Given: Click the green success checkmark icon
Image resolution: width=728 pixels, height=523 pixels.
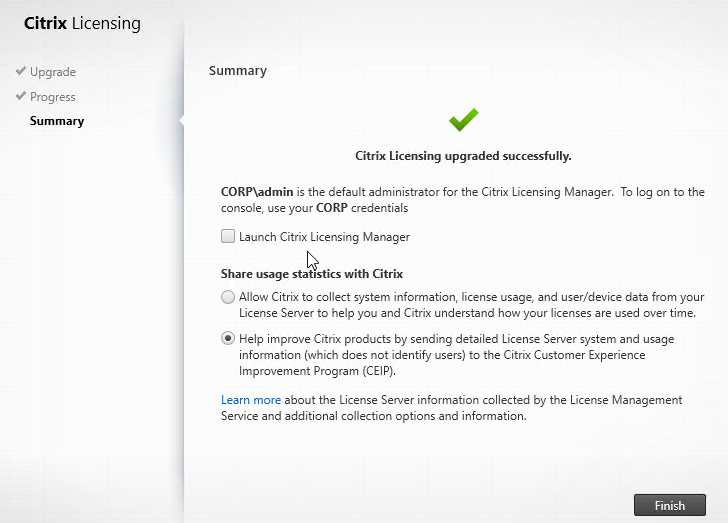Looking at the screenshot, I should pos(463,120).
